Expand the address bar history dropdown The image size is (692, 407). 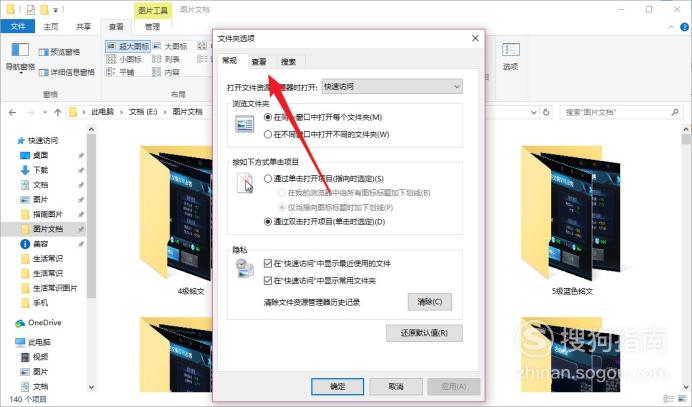[534, 113]
